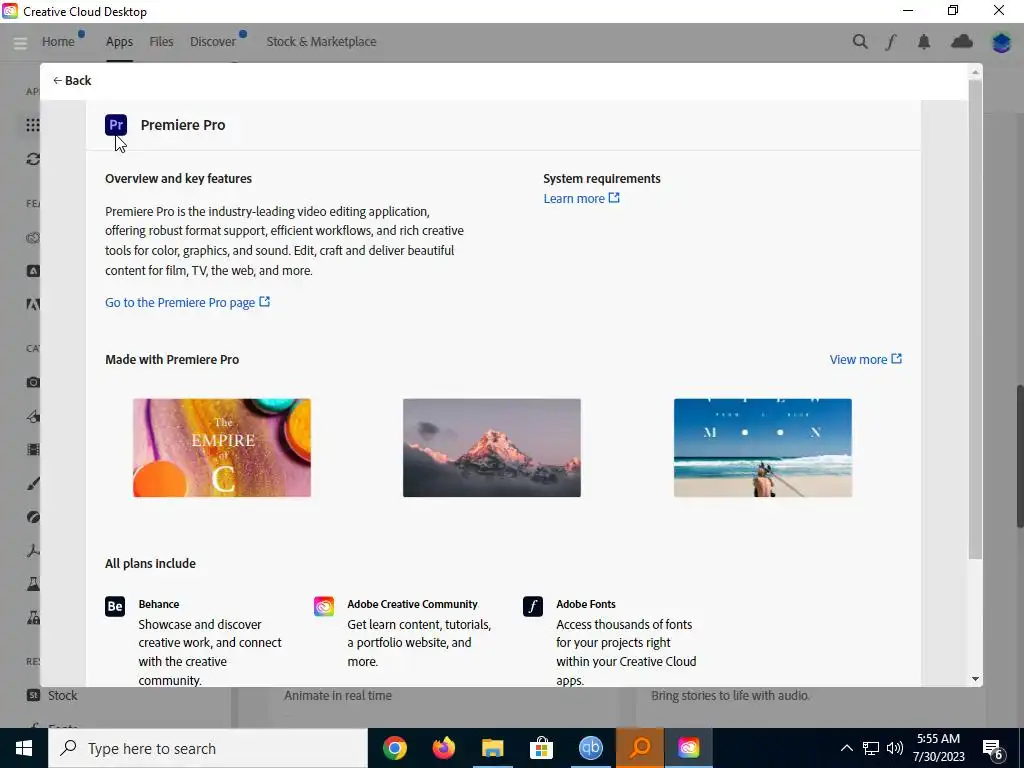Click the Adobe Creative Community heading

coord(412,604)
